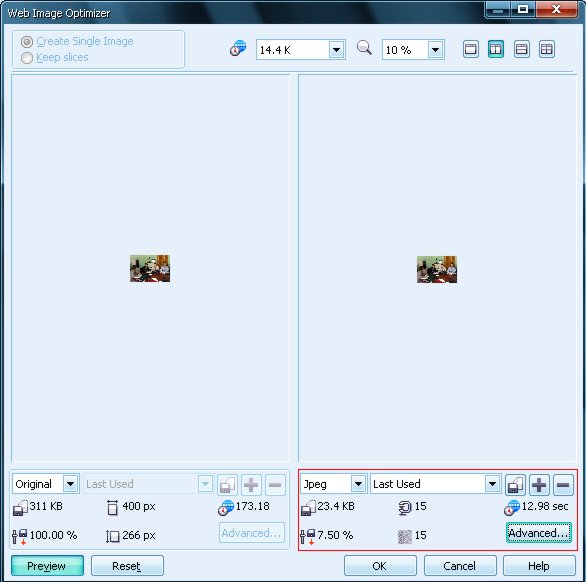
Task: Click the 12.98 sec download time icon
Action: [512, 508]
